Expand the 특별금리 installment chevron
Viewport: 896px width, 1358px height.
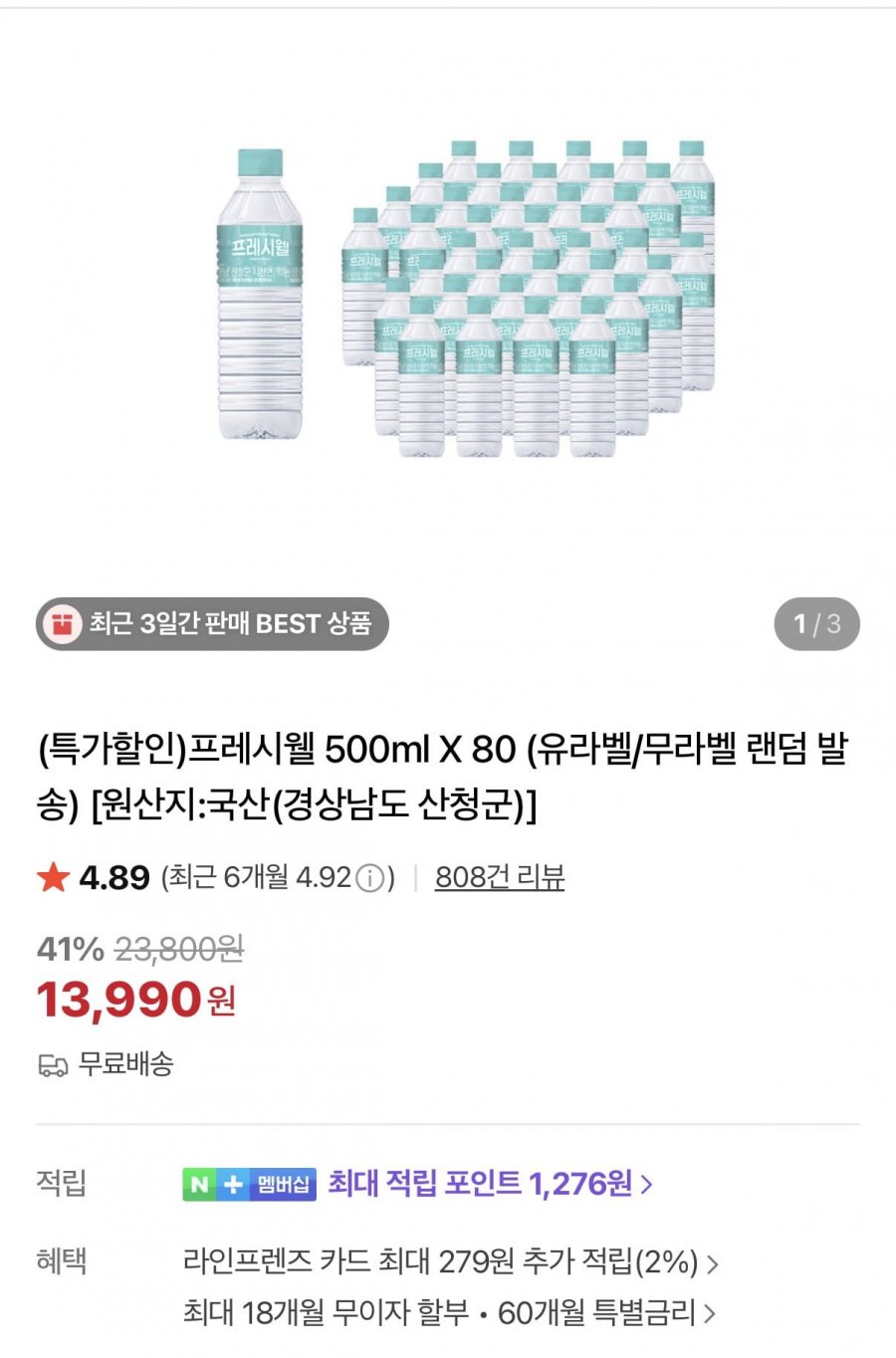click(x=710, y=1313)
